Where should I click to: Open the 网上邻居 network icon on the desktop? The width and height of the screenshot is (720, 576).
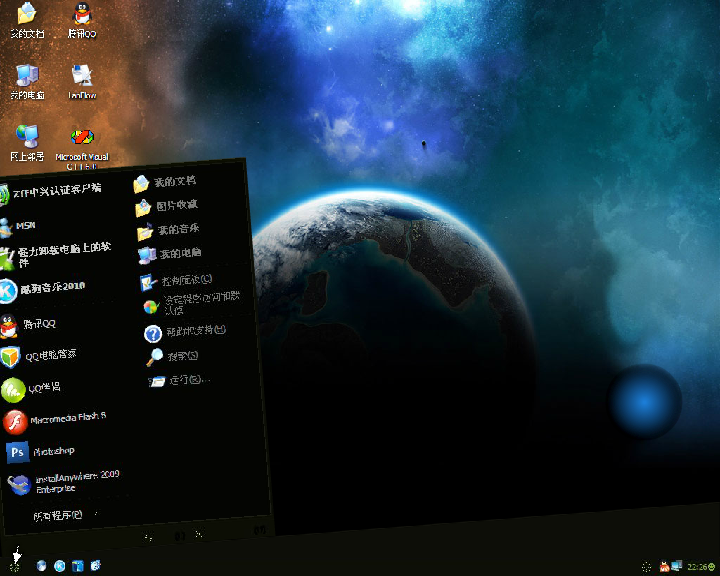[27, 142]
